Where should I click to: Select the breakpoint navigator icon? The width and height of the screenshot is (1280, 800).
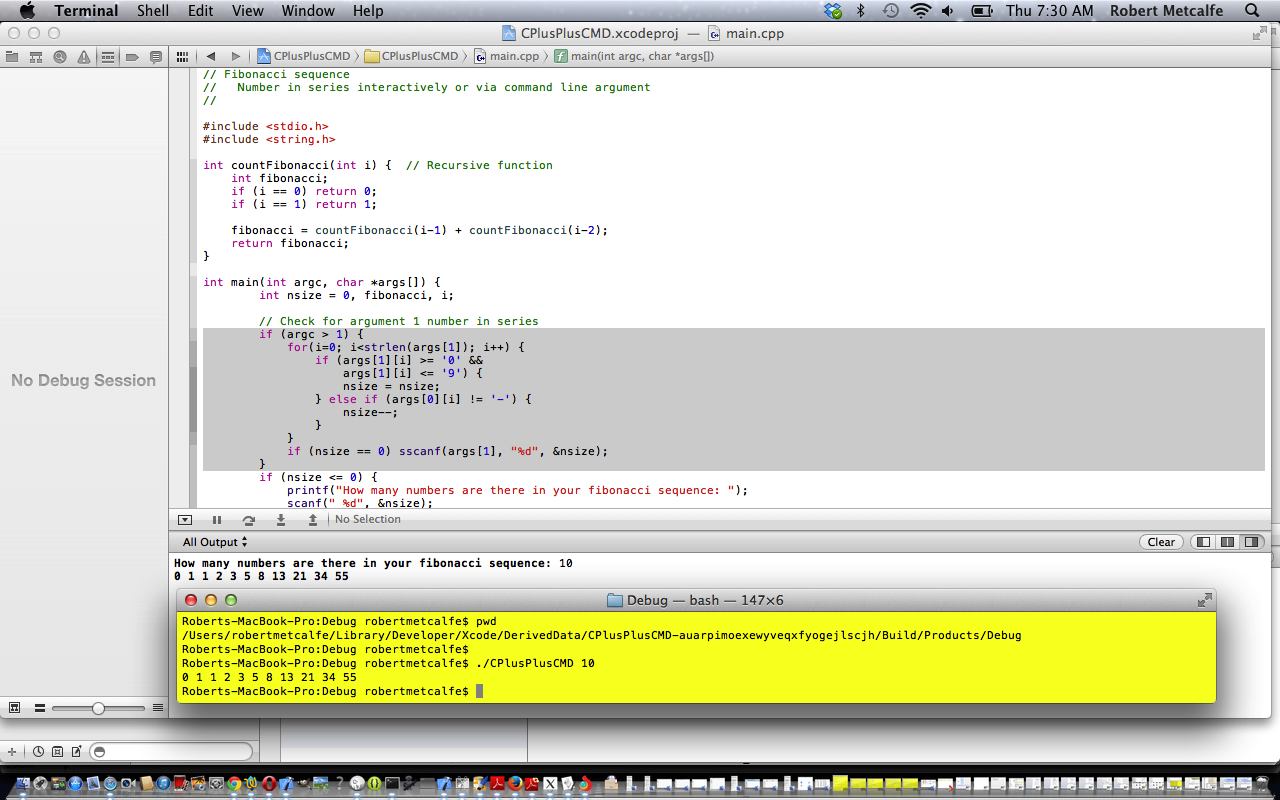[x=132, y=57]
